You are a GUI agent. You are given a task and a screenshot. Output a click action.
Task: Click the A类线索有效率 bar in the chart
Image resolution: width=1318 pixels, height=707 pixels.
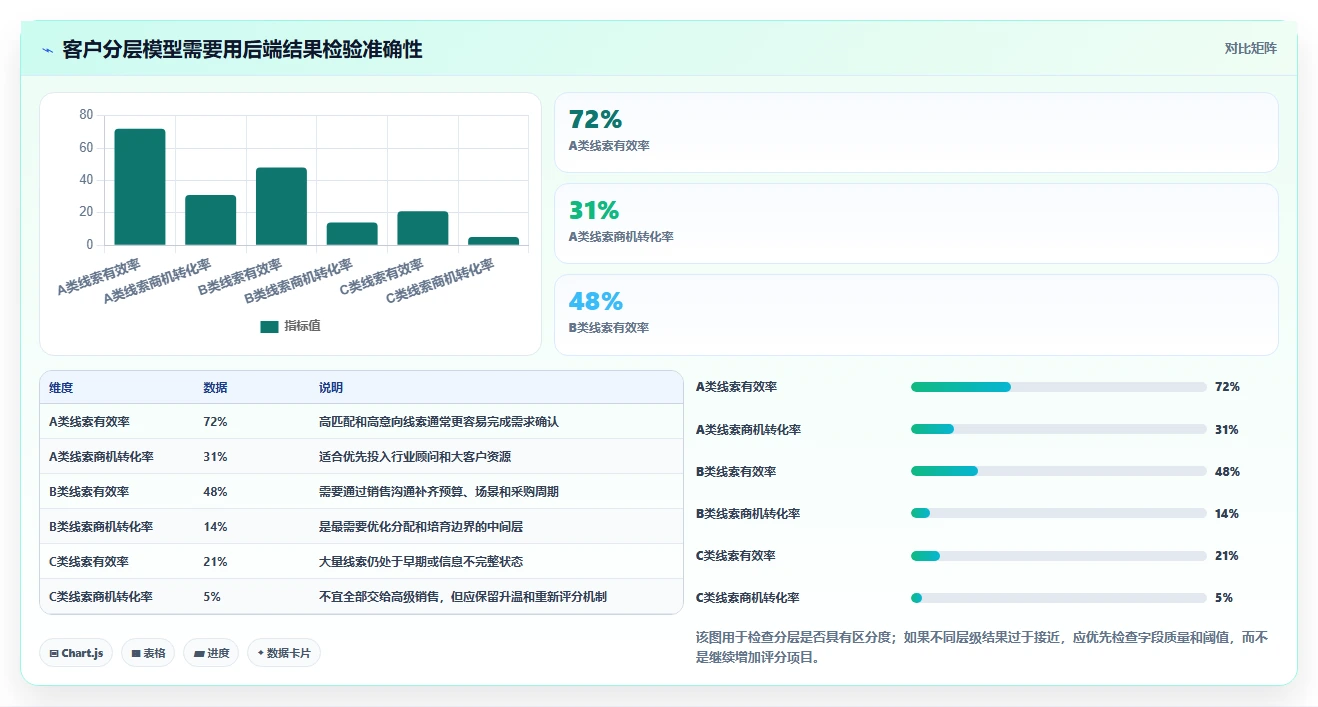point(140,187)
